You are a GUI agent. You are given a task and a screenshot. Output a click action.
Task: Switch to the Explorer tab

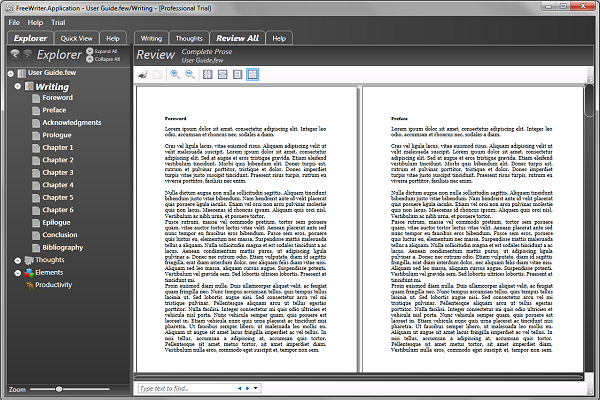(30, 38)
